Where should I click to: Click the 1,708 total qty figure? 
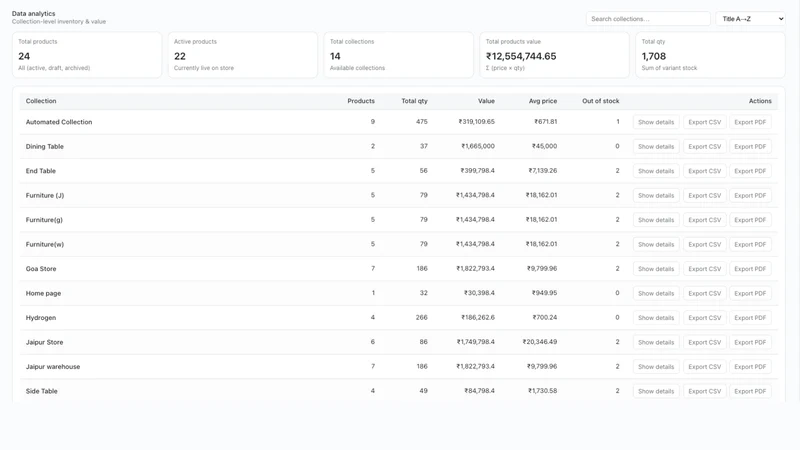click(654, 56)
